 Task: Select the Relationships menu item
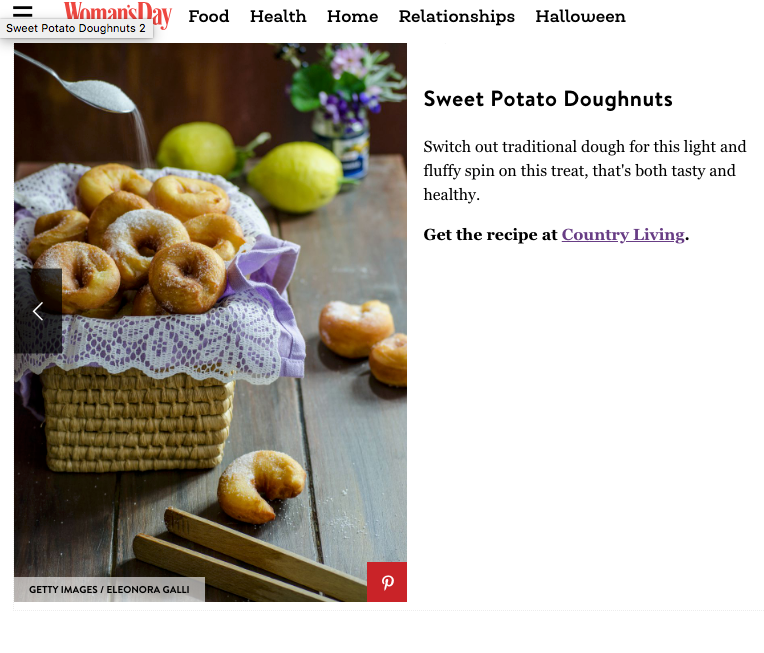pos(457,16)
